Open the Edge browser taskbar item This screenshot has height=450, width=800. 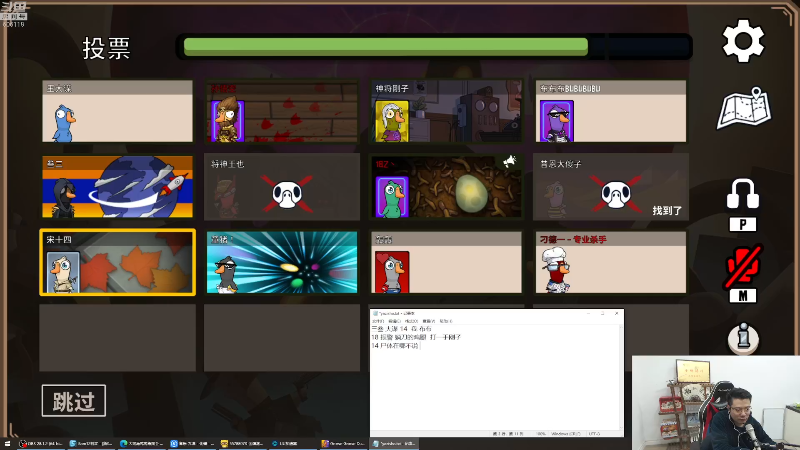click(x=142, y=444)
